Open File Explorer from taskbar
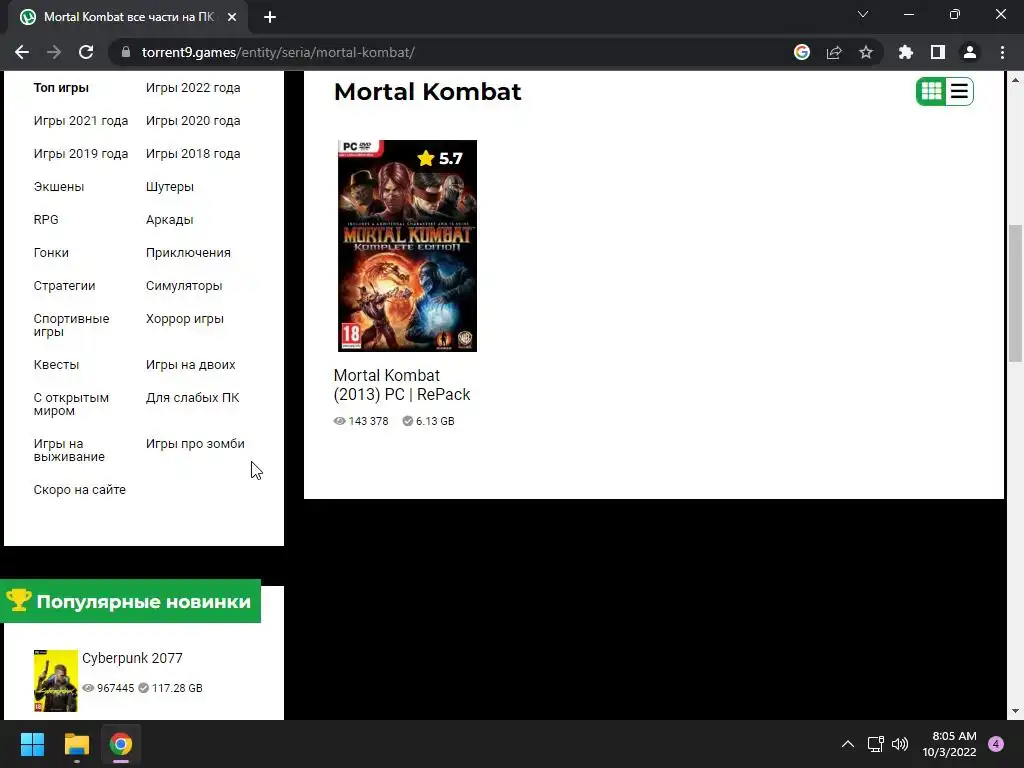Screen dimensions: 1024x768 tap(76, 744)
